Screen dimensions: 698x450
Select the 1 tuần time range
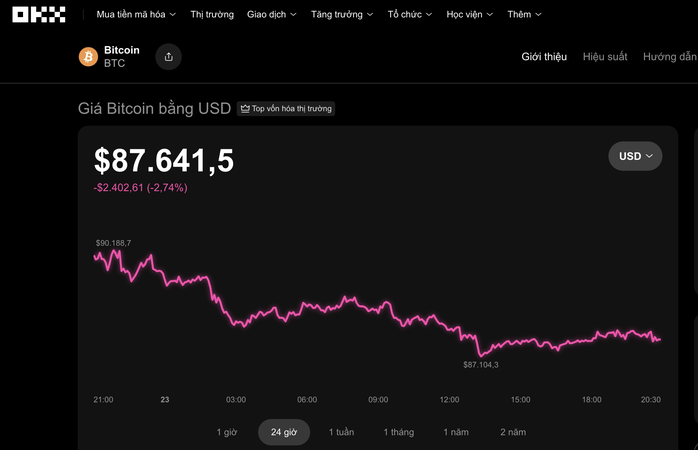(x=340, y=432)
